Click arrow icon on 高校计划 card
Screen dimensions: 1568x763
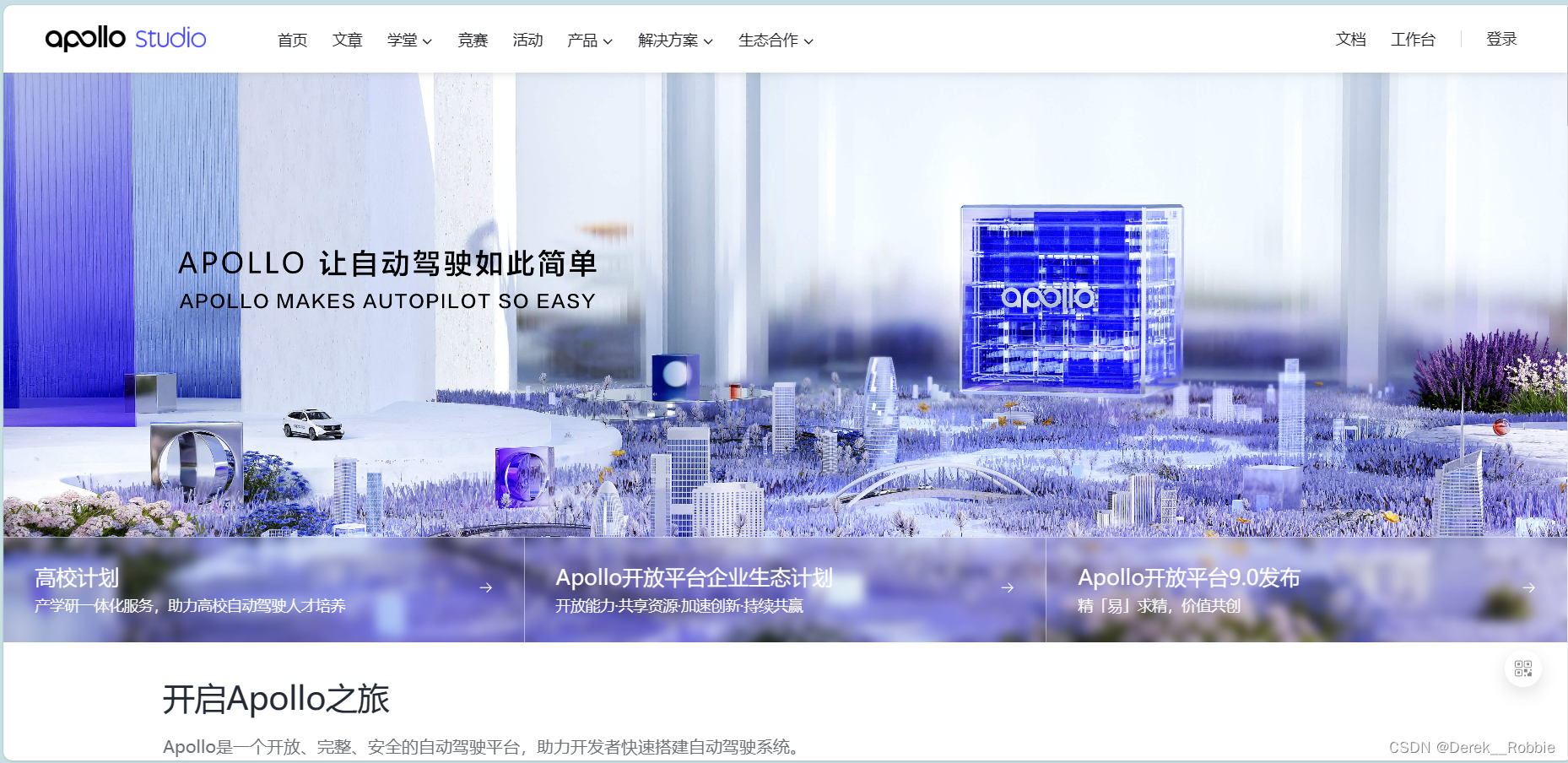486,587
